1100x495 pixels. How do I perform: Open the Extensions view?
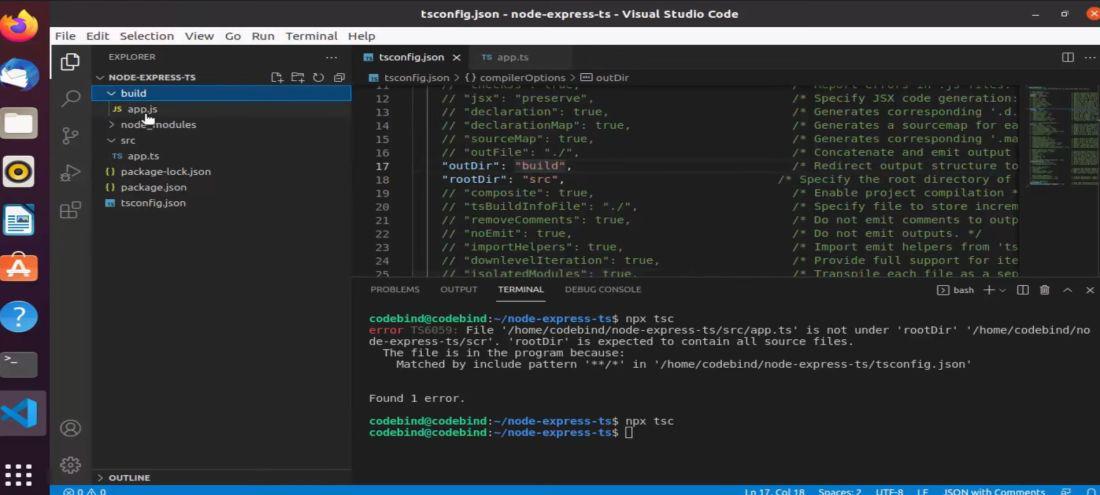70,210
